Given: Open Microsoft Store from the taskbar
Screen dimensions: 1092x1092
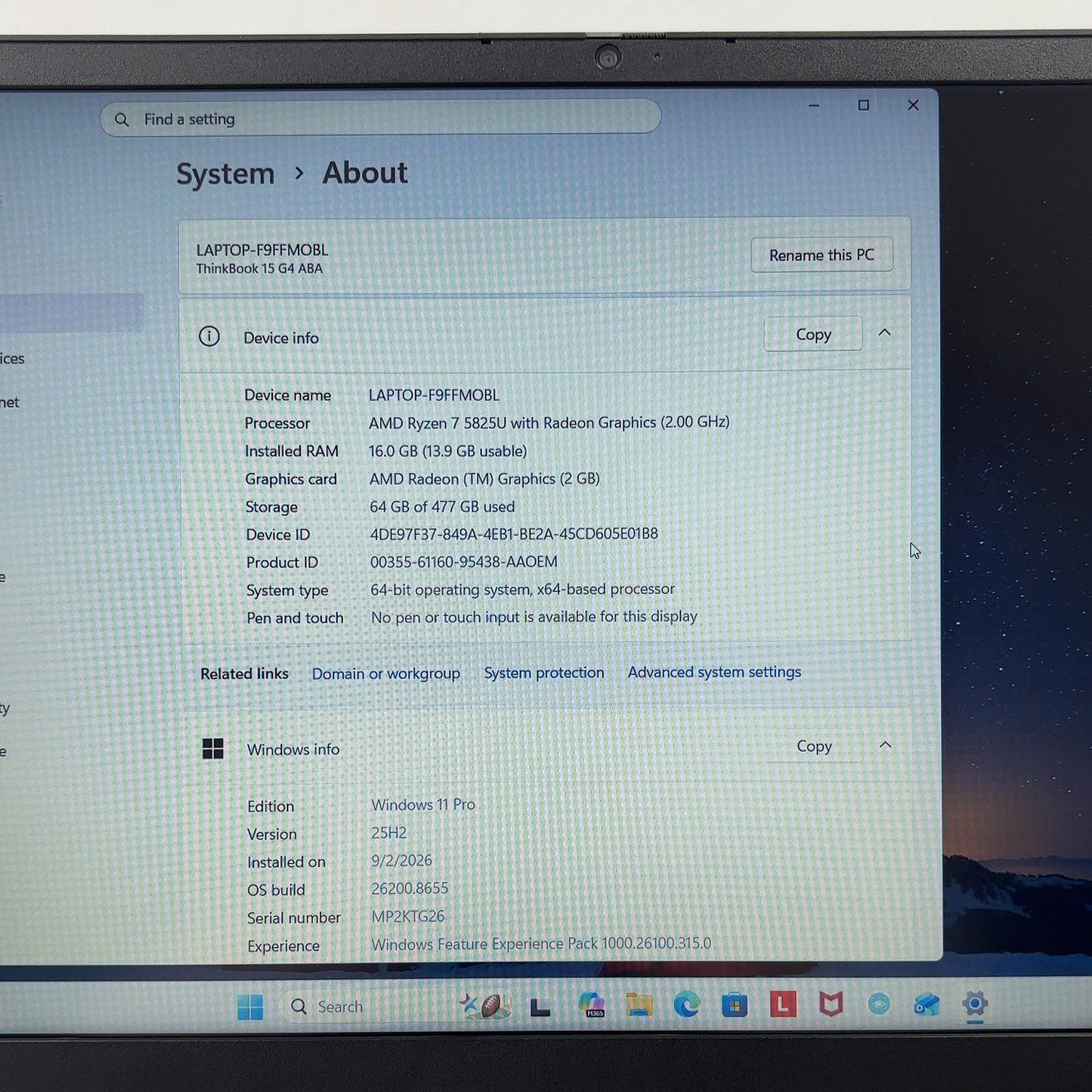Looking at the screenshot, I should coord(735,1005).
